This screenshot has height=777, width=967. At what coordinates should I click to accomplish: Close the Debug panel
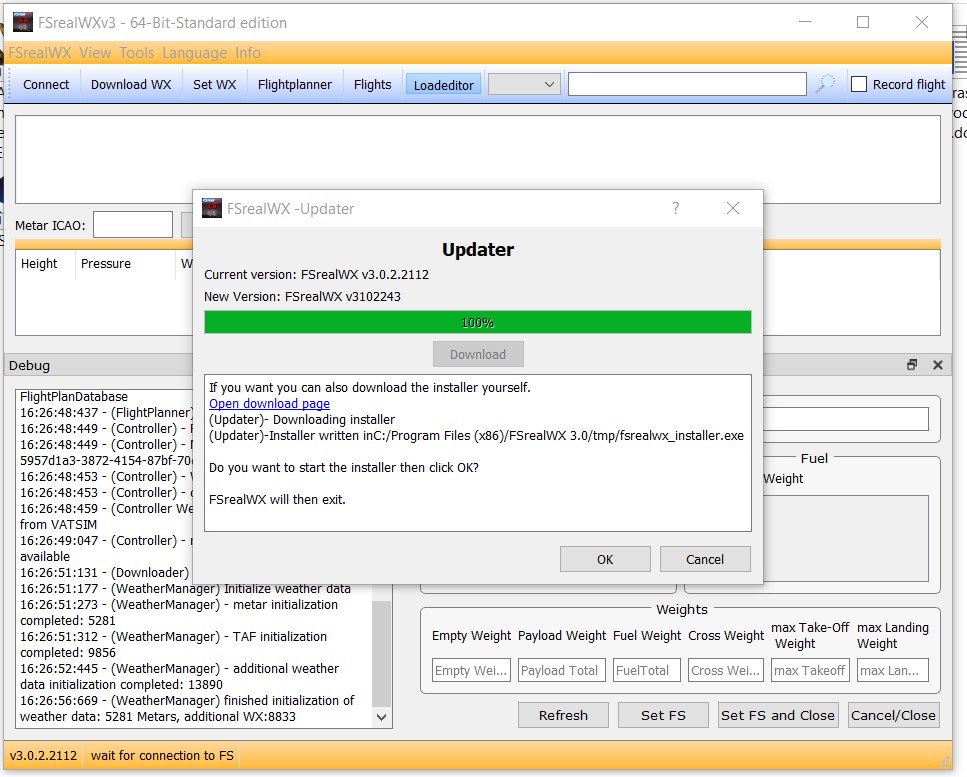pyautogui.click(x=937, y=364)
